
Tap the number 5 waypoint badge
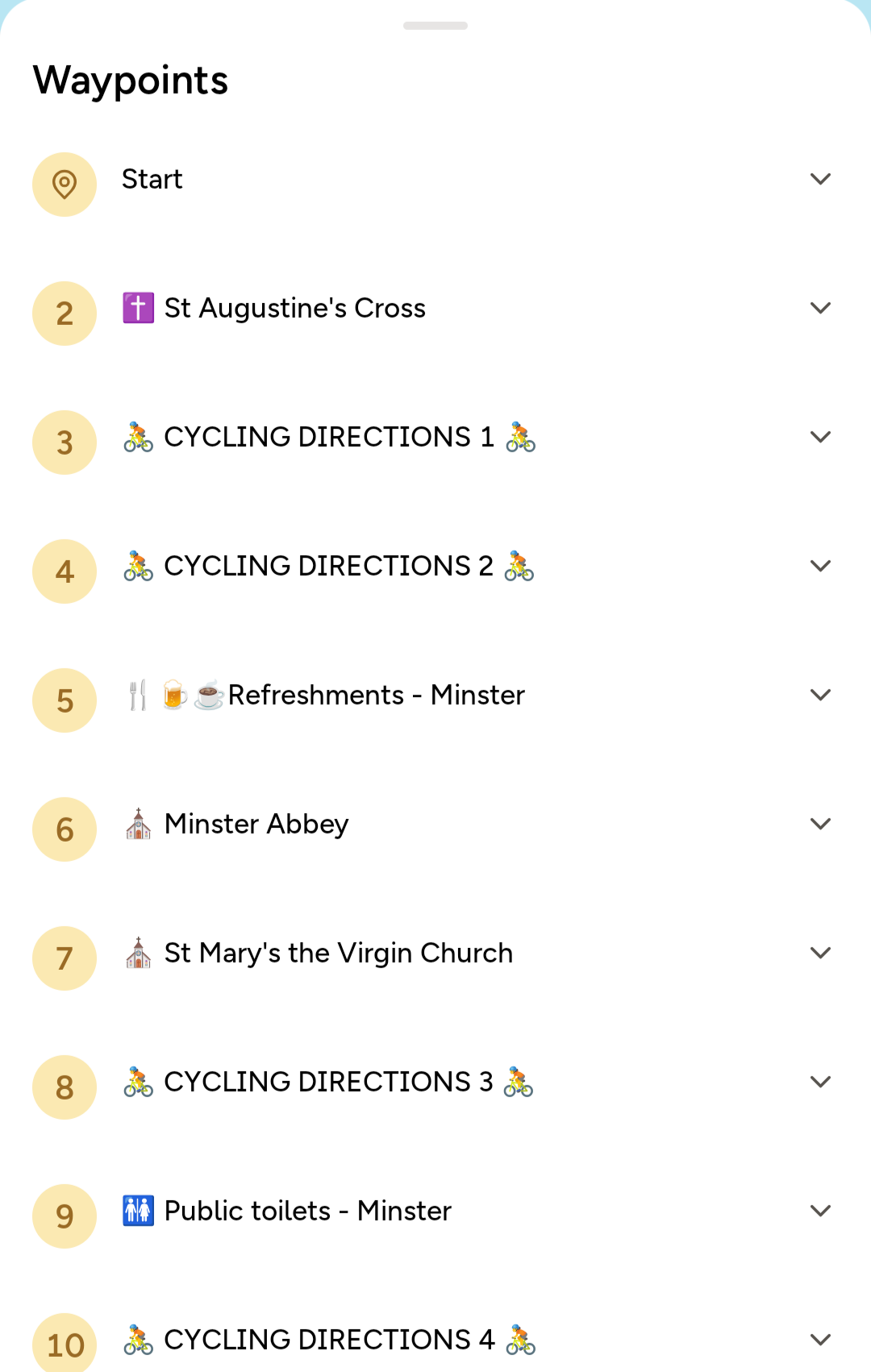click(65, 701)
